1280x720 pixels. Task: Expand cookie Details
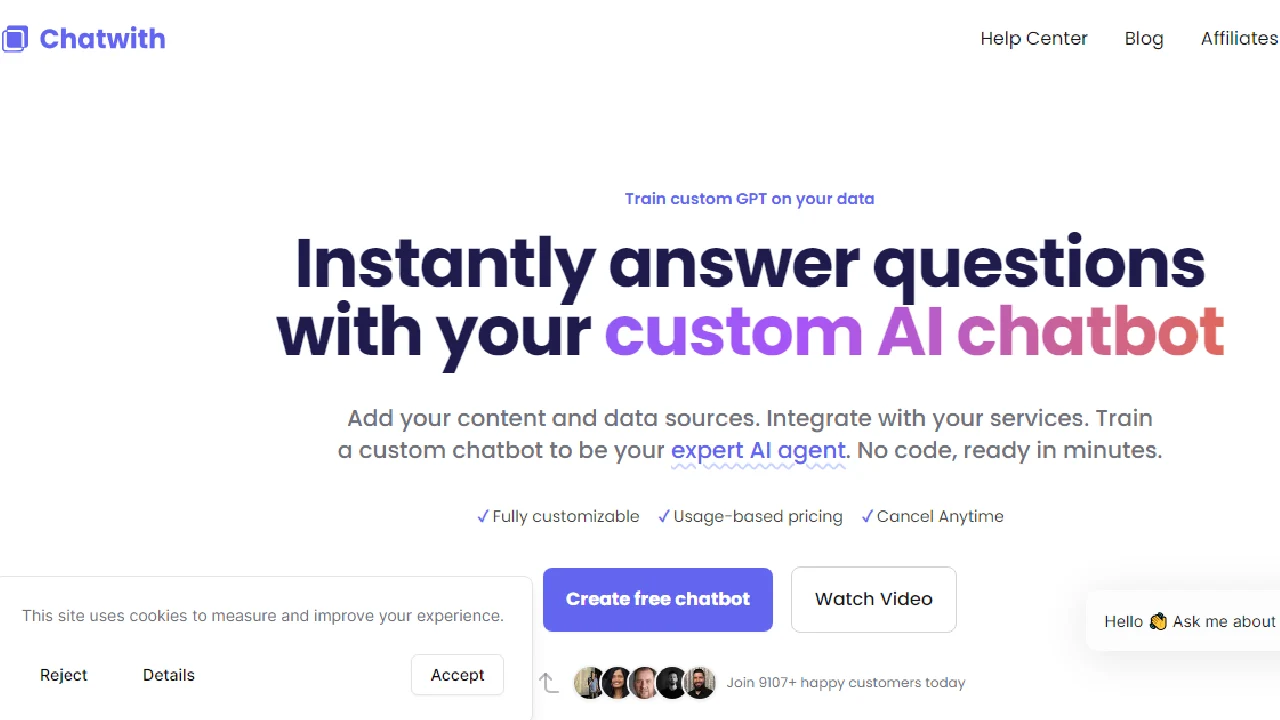(168, 675)
